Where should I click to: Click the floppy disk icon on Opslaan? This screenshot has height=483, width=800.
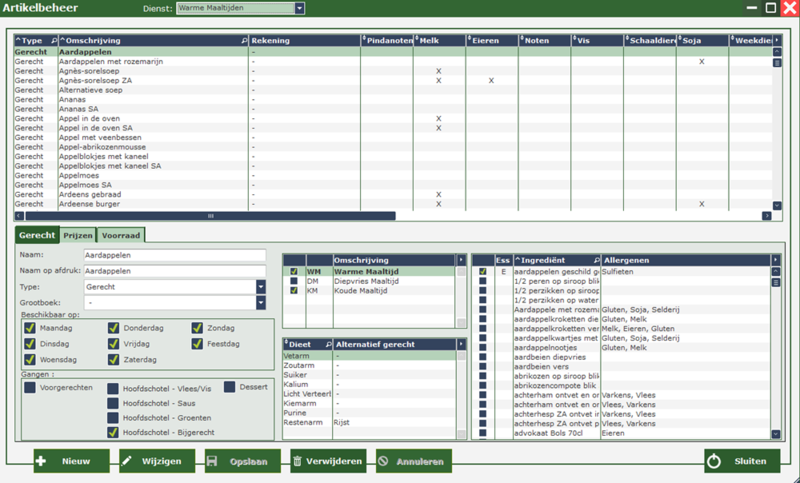coord(213,461)
